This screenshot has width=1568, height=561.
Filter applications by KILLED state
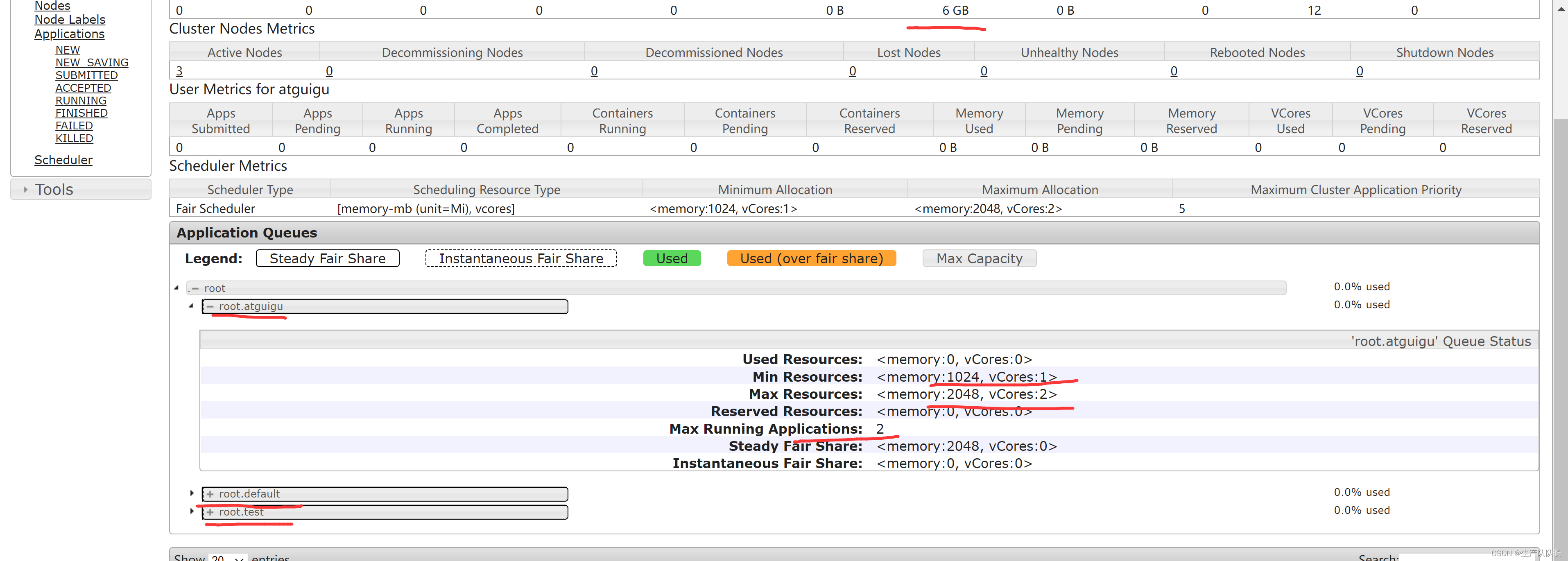point(74,139)
